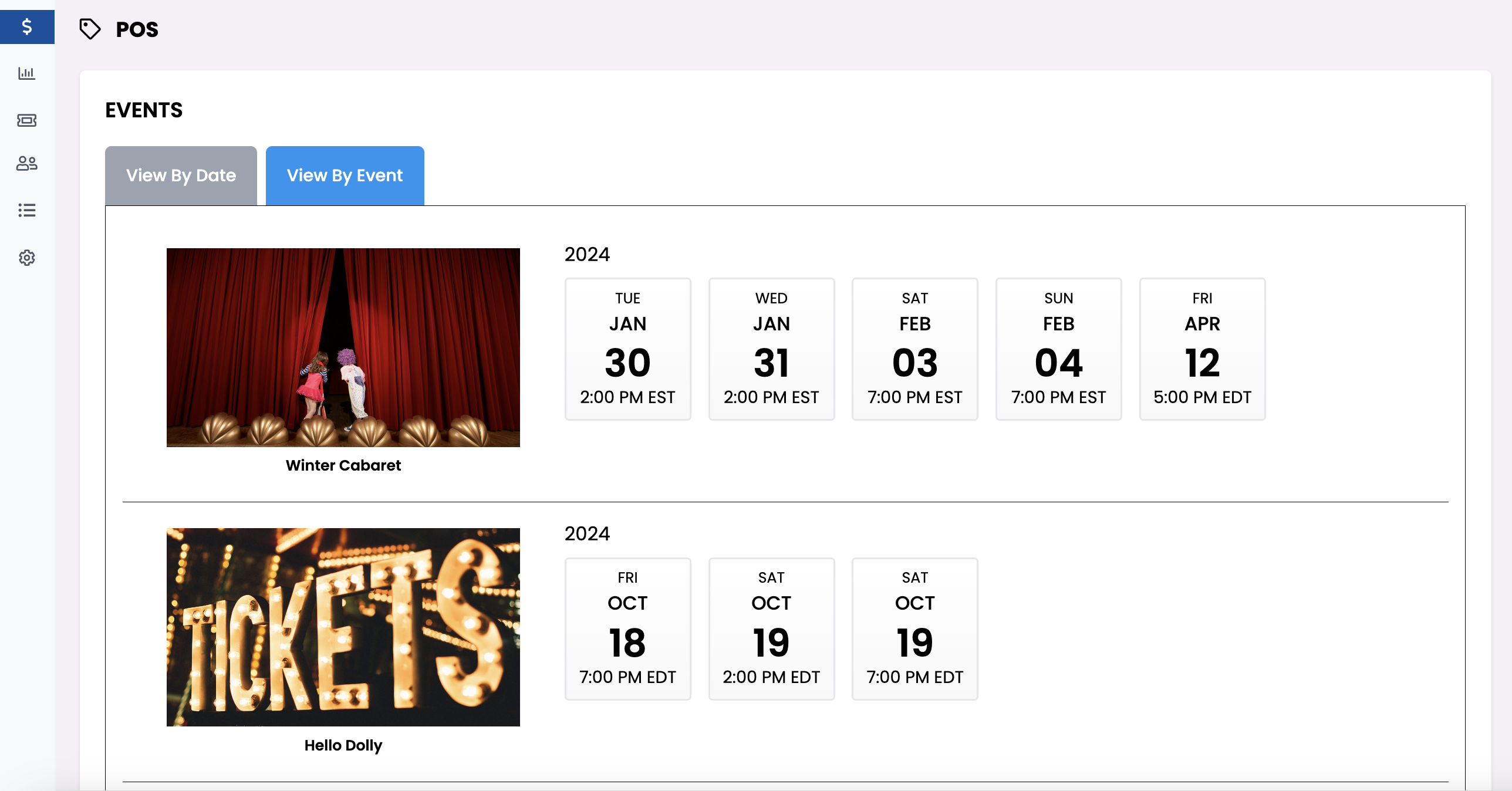Open the bar chart reports icon
Screen dimensions: 1512x791
(27, 73)
